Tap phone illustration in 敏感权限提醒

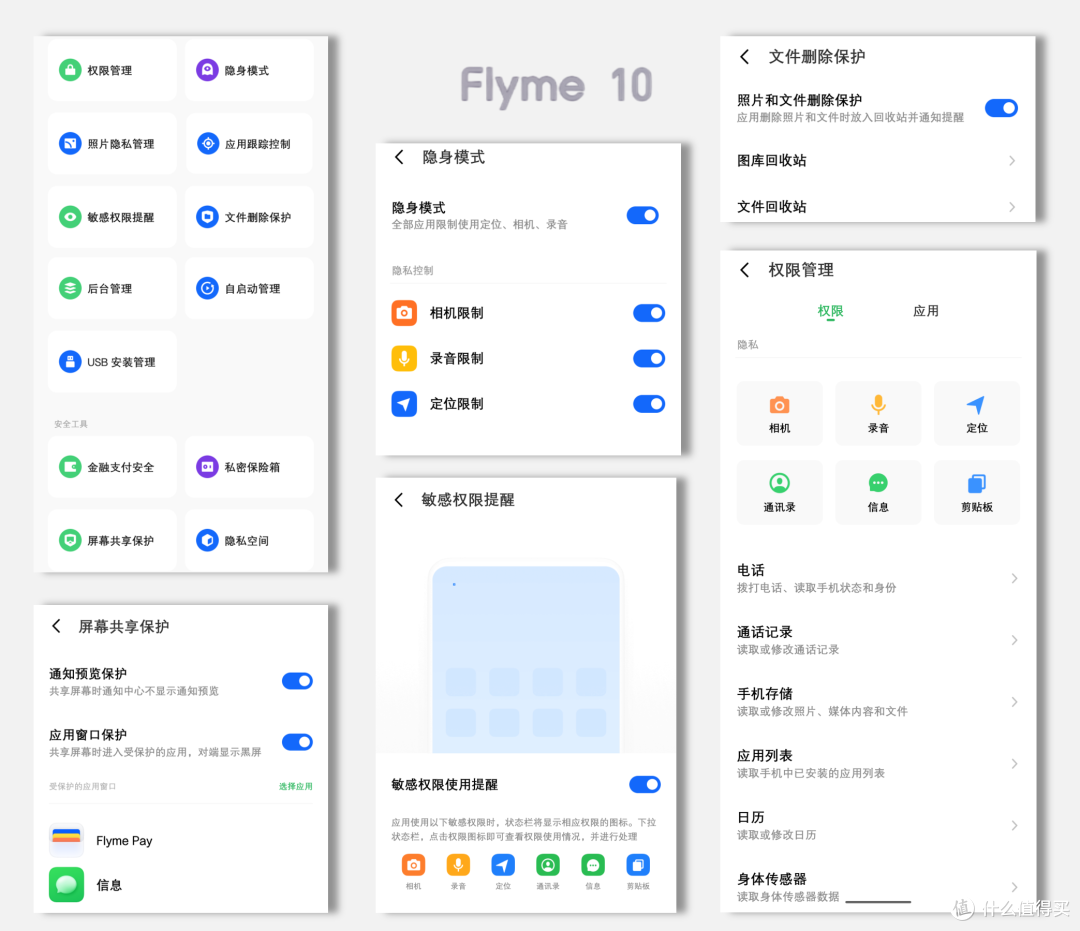coord(526,658)
